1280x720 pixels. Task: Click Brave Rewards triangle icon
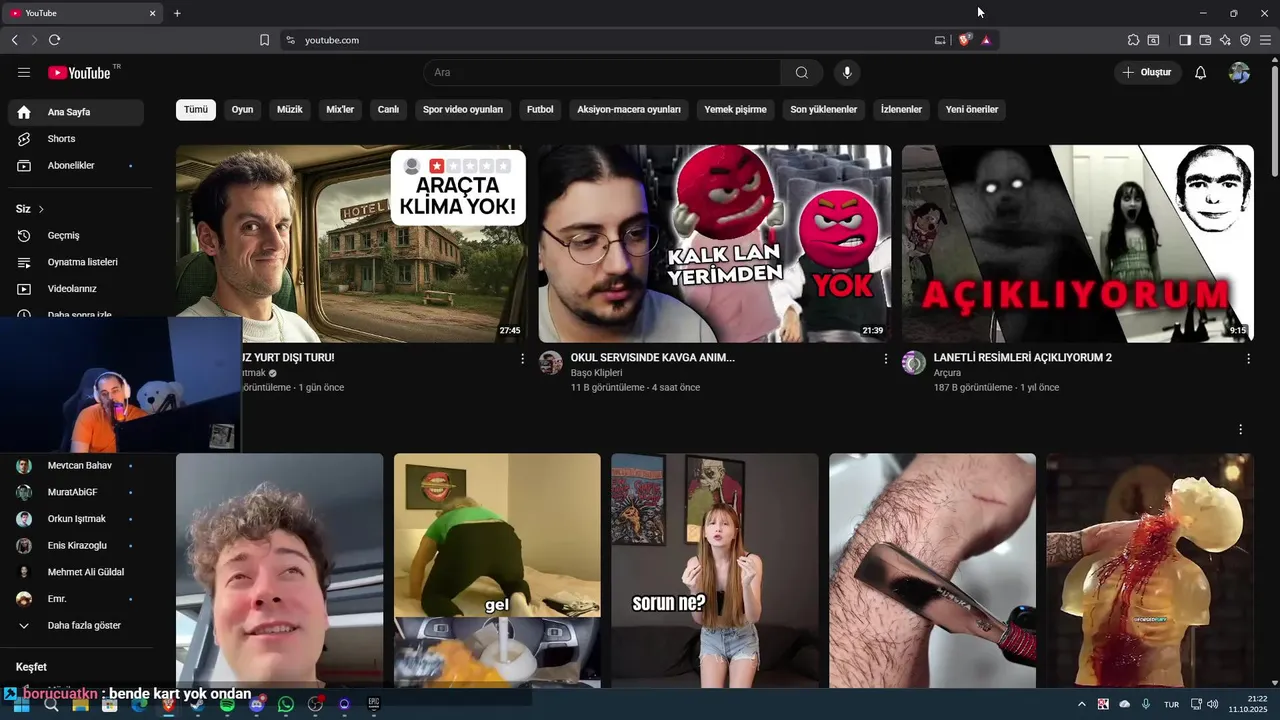pyautogui.click(x=986, y=40)
